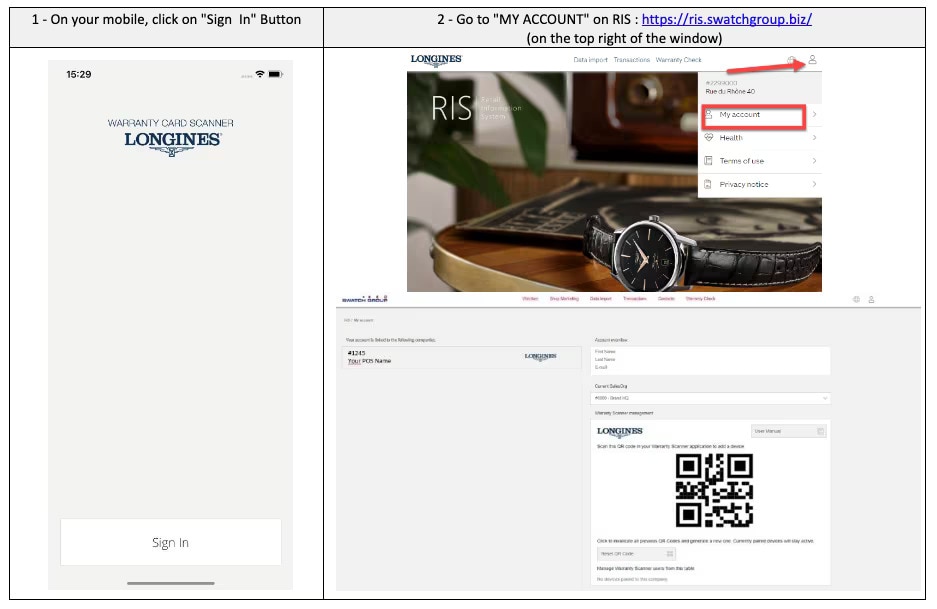Image resolution: width=937 pixels, height=609 pixels.
Task: Expand the Terms of use chevron arrow
Action: [814, 161]
